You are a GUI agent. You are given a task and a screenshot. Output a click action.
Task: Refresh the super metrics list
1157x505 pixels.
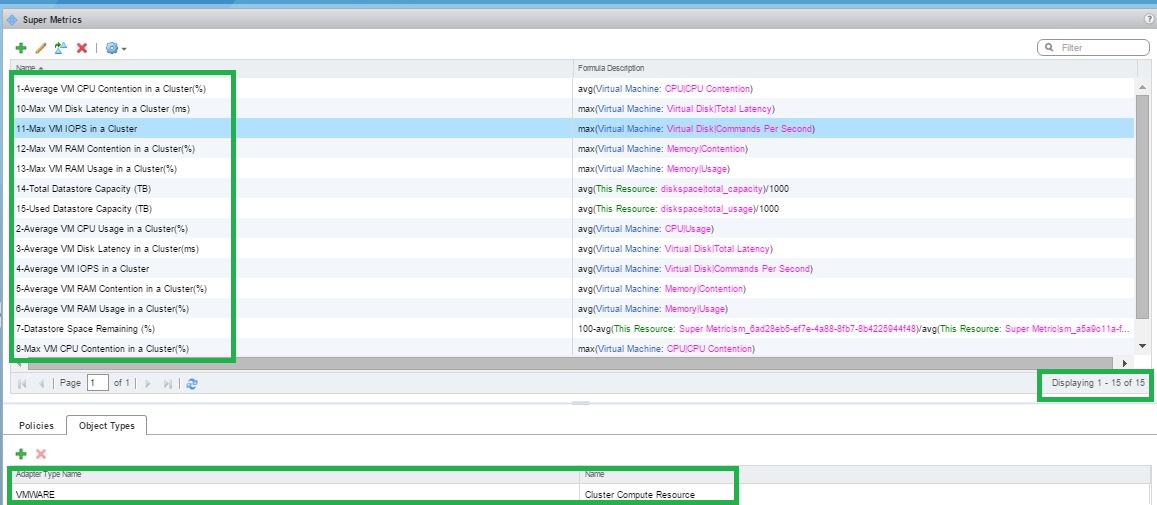point(192,383)
